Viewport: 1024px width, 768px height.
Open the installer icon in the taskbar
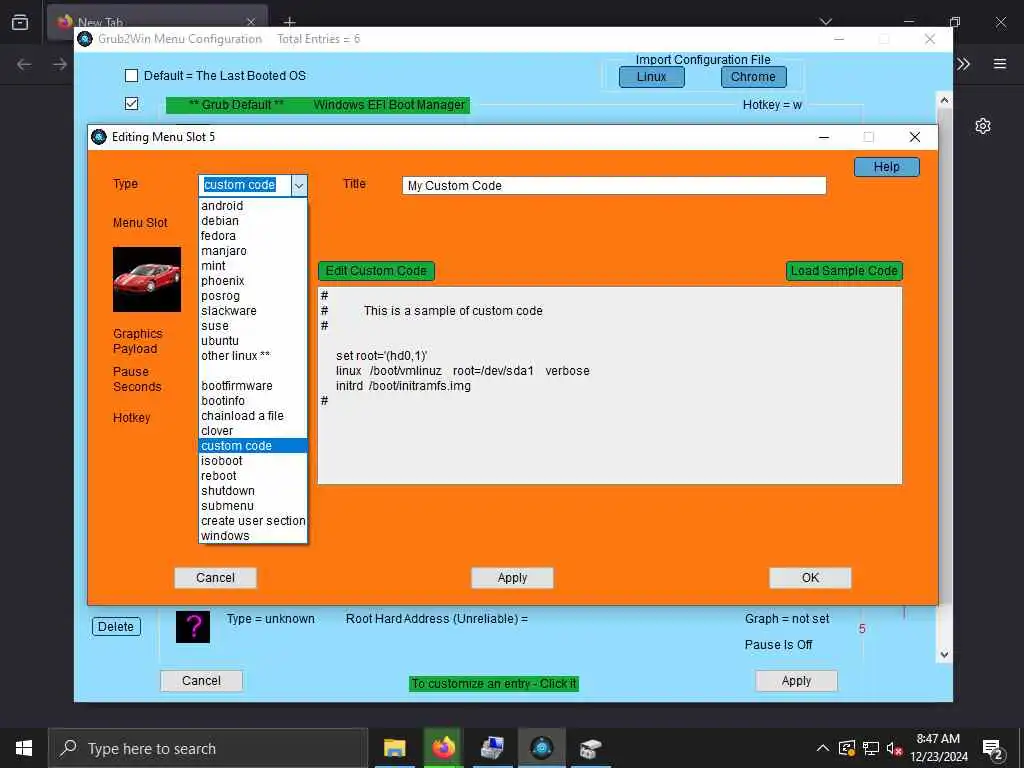pyautogui.click(x=590, y=748)
